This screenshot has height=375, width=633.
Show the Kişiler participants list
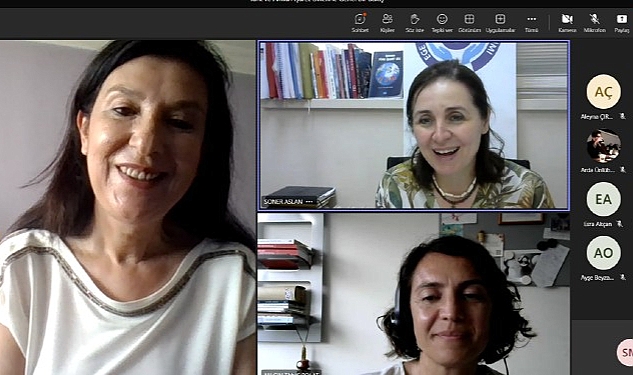(x=387, y=23)
